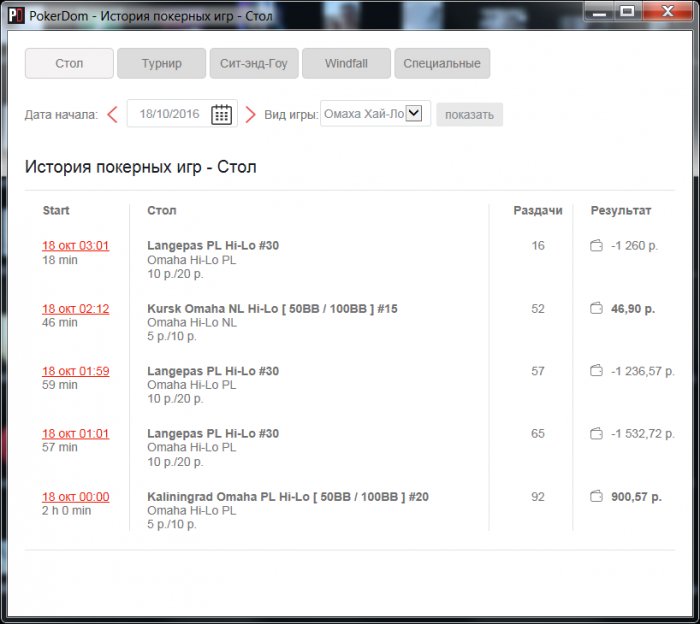Minimize the PokerDom window
The height and width of the screenshot is (624, 700).
[x=599, y=11]
